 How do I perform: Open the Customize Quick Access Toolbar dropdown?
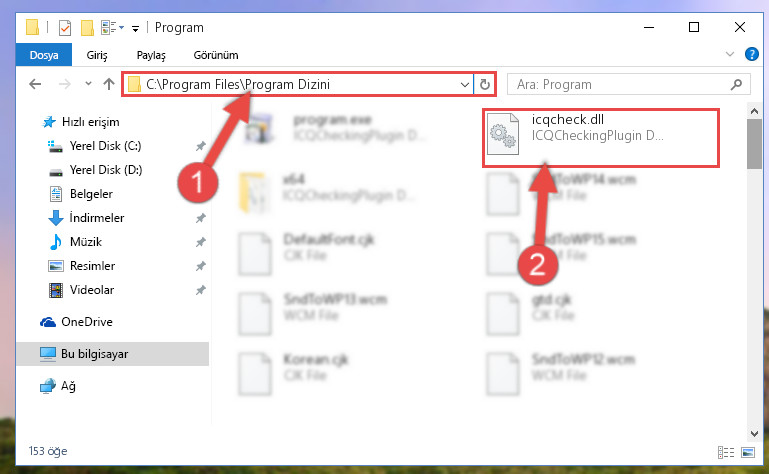[x=135, y=29]
